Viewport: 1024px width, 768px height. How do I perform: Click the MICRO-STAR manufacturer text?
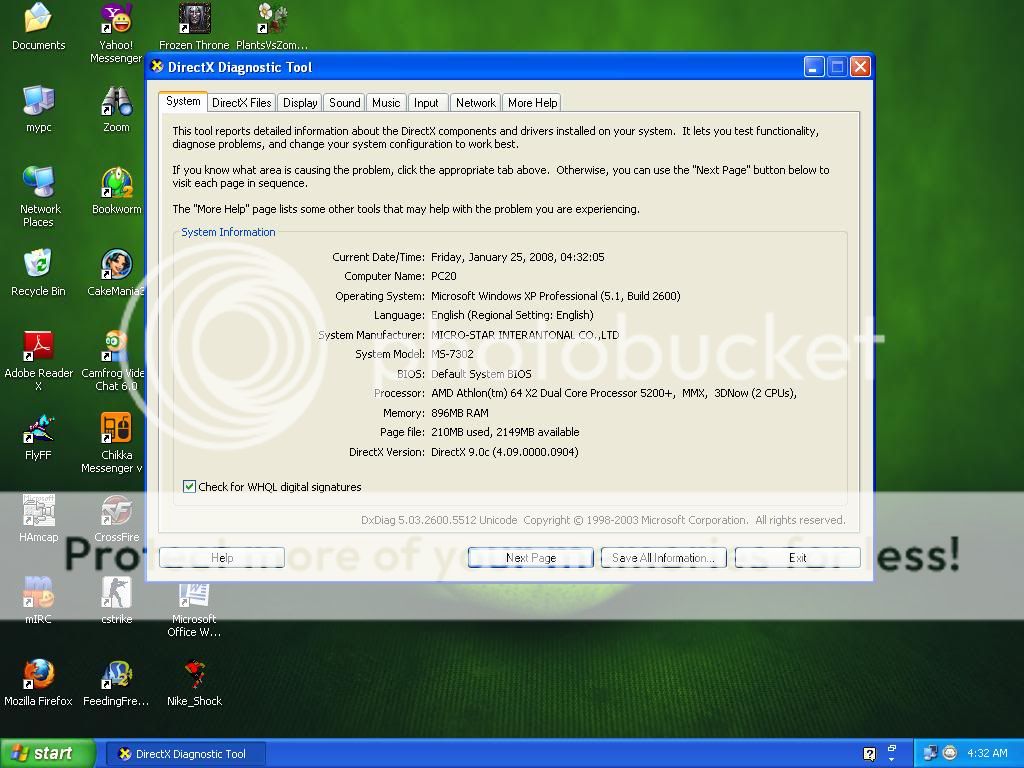click(x=525, y=334)
